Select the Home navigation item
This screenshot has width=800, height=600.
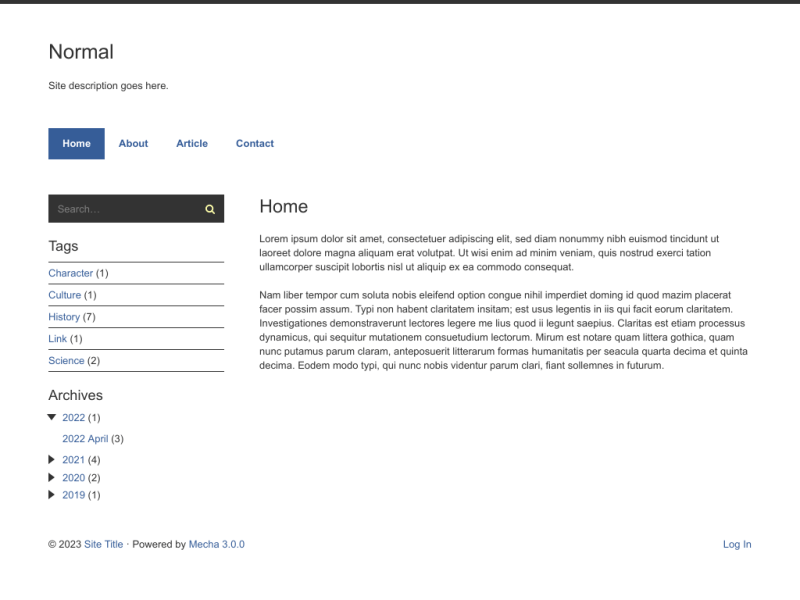pyautogui.click(x=76, y=143)
